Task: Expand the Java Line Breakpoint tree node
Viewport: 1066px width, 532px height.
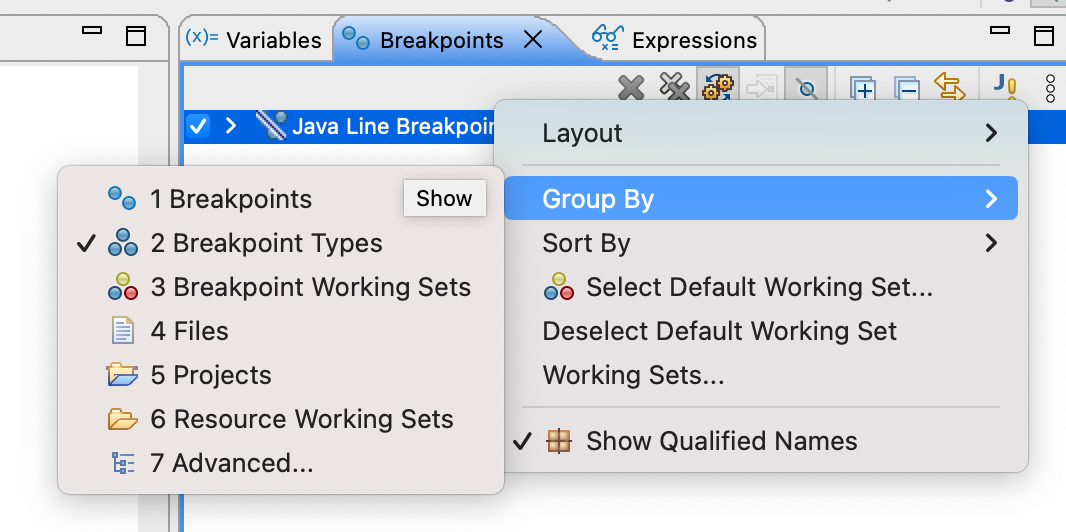Action: pos(231,126)
